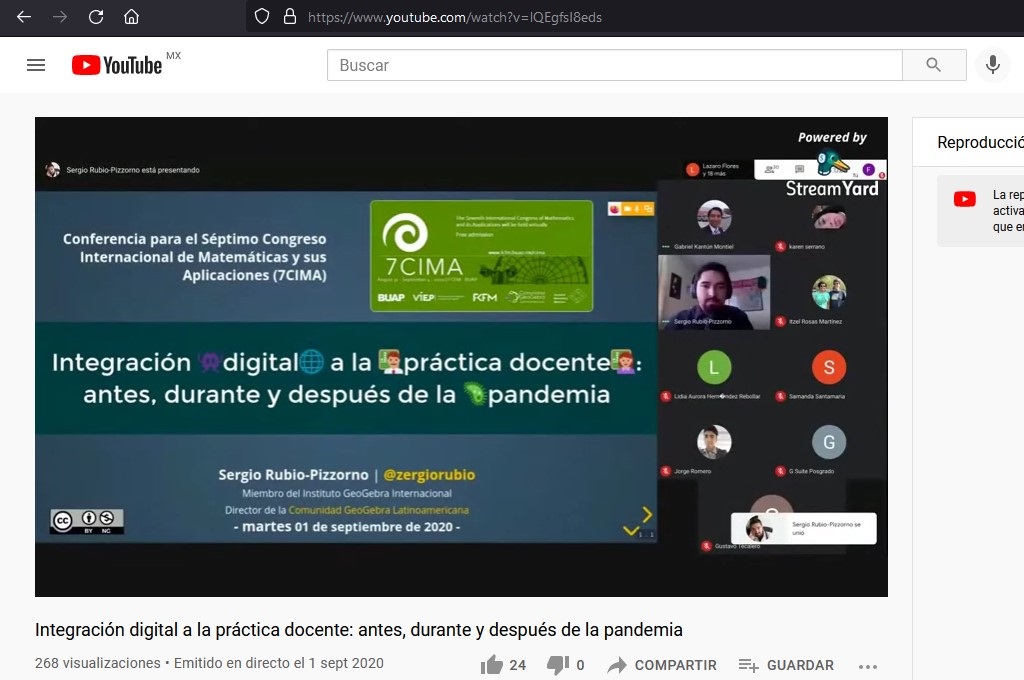Open the browser home page icon
Image resolution: width=1024 pixels, height=680 pixels.
(x=131, y=17)
